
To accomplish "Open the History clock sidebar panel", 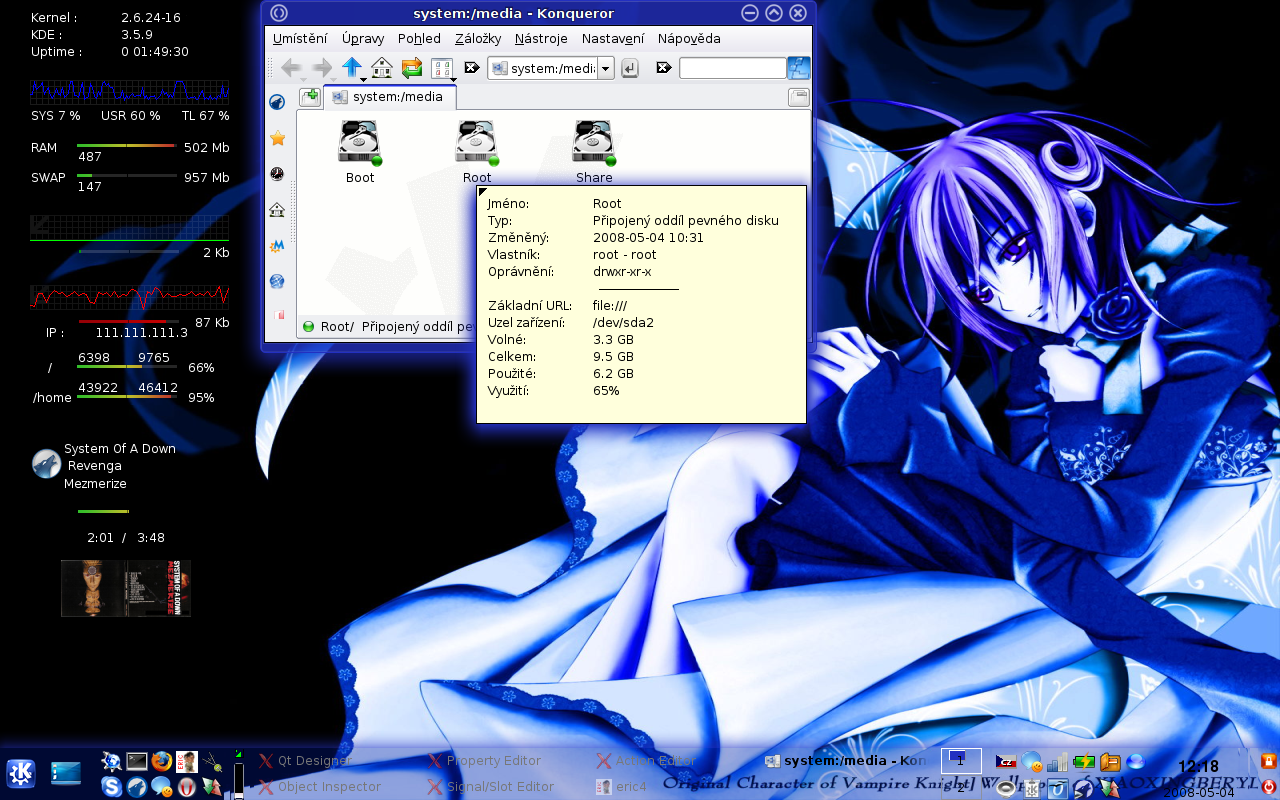I will 277,174.
